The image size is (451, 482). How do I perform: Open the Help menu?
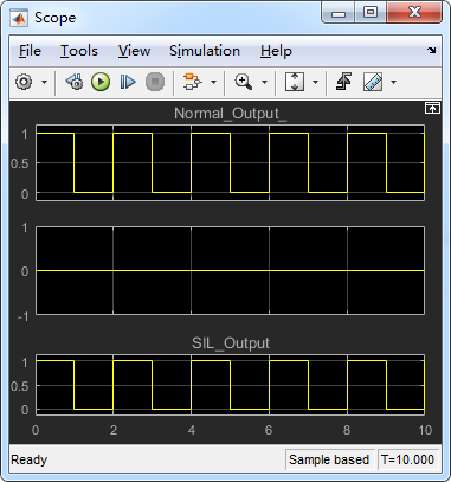(276, 51)
